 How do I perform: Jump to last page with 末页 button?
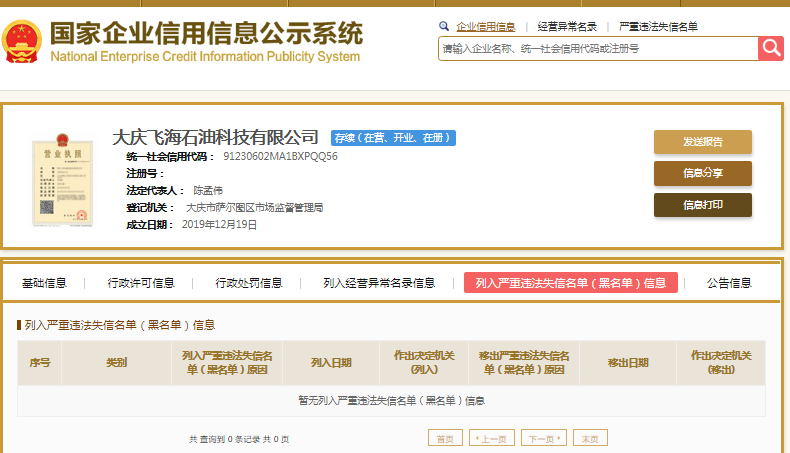click(x=590, y=438)
